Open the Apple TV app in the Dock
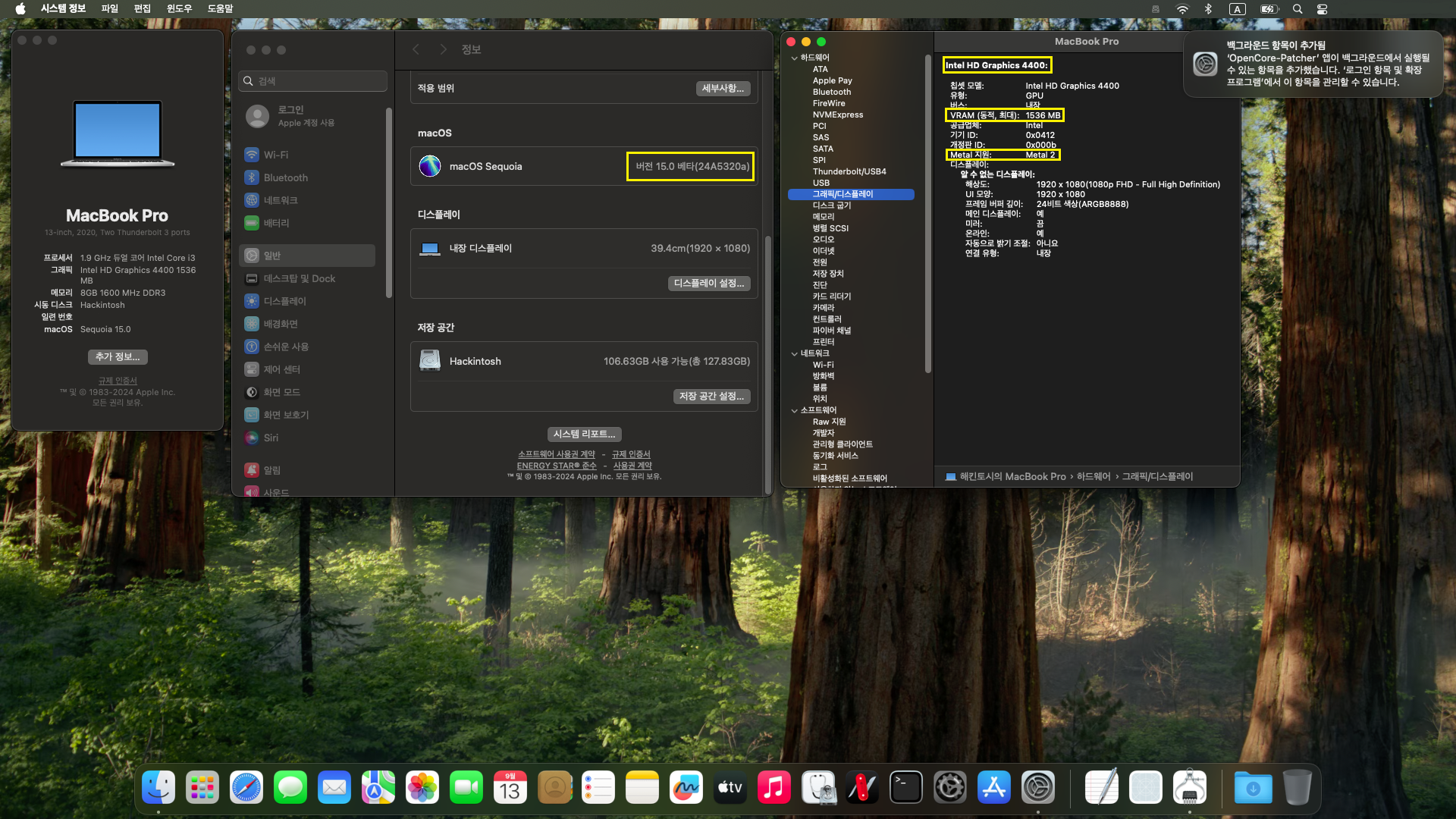The width and height of the screenshot is (1456, 819). click(730, 788)
